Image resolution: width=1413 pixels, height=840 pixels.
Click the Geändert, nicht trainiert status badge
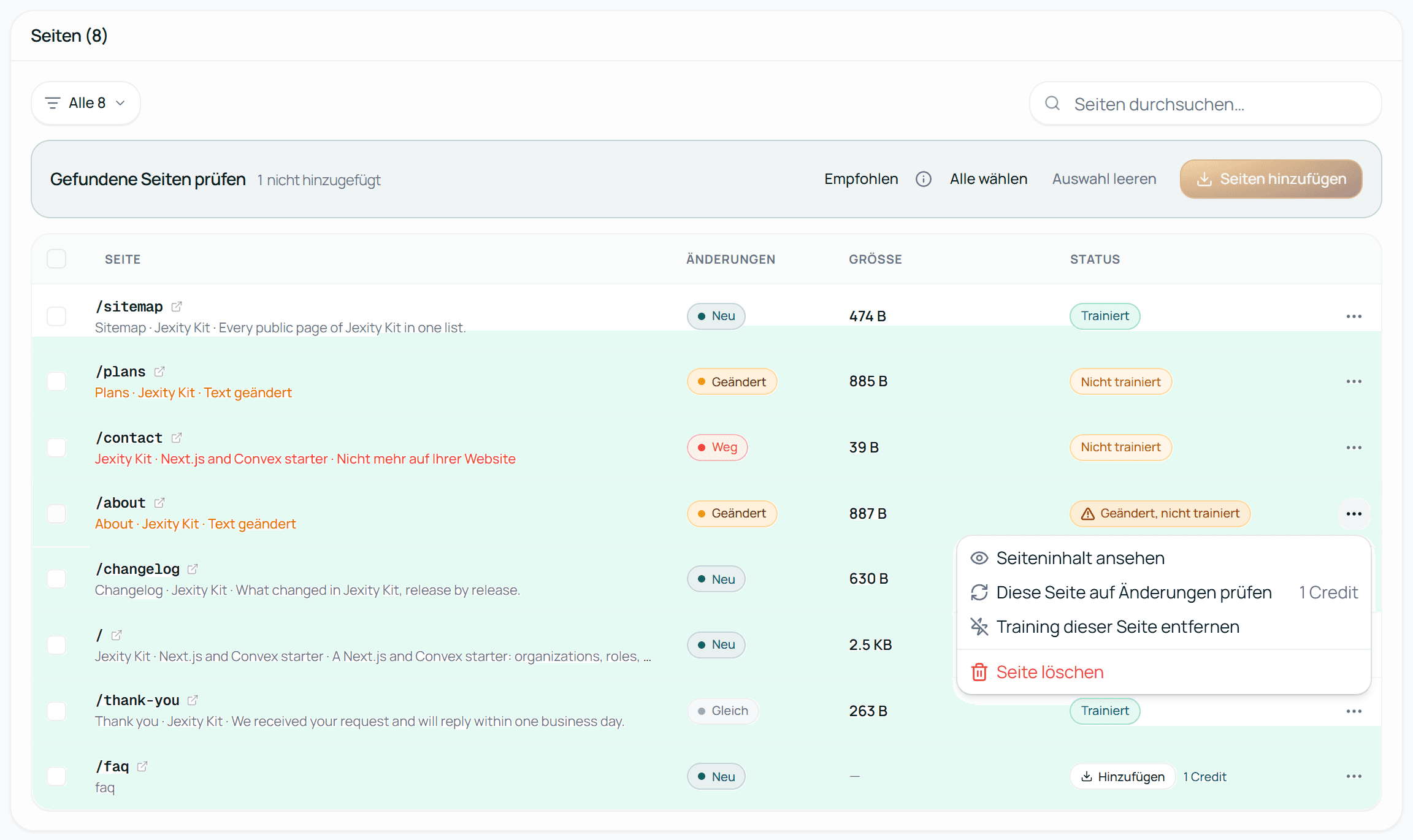coord(1160,514)
